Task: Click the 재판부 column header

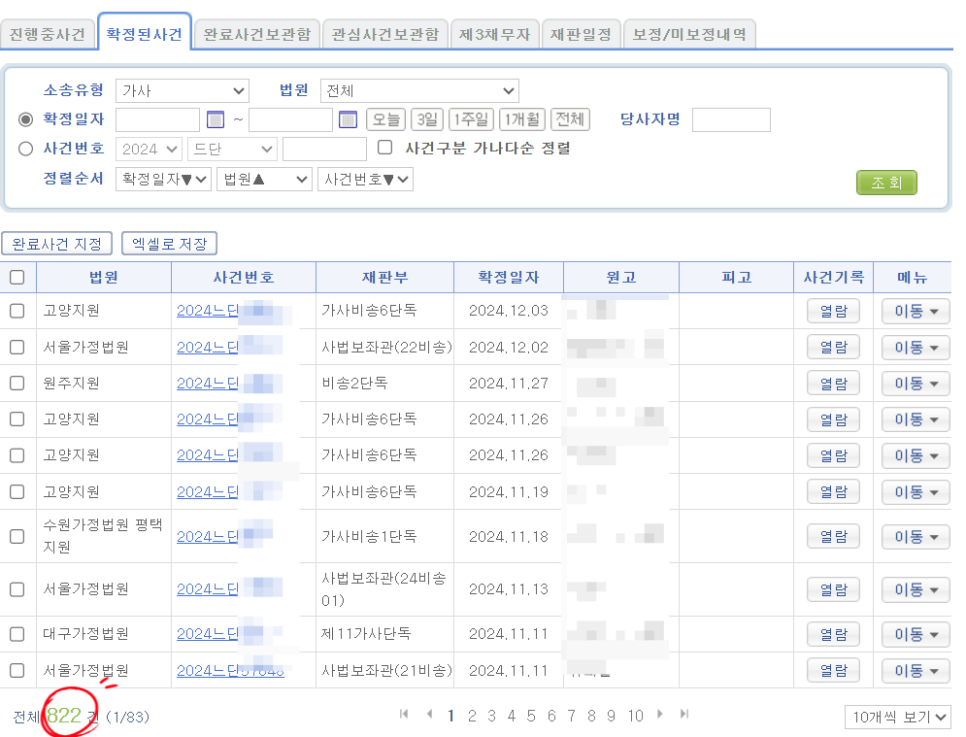Action: [385, 277]
